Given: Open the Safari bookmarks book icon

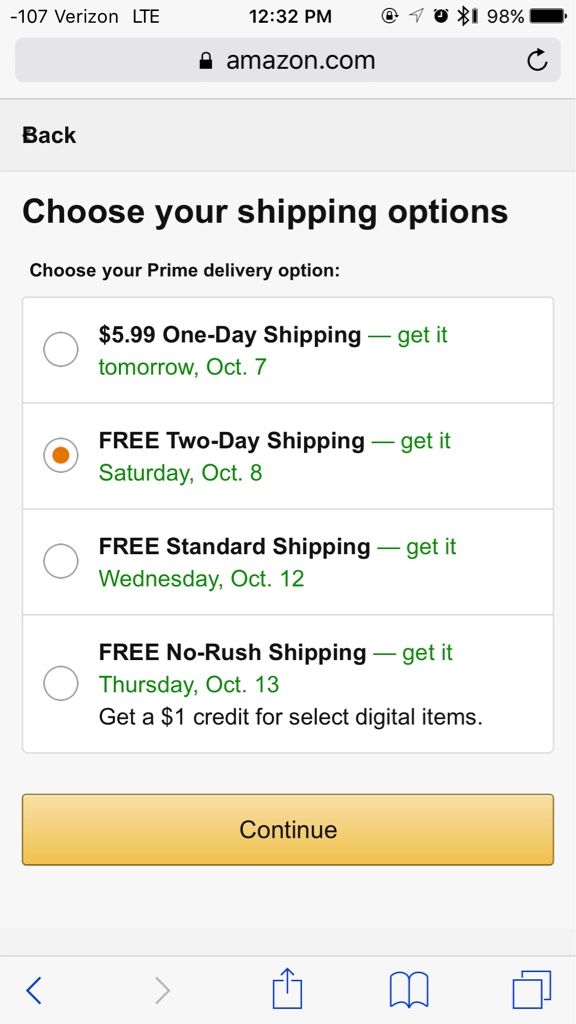Looking at the screenshot, I should (x=409, y=990).
